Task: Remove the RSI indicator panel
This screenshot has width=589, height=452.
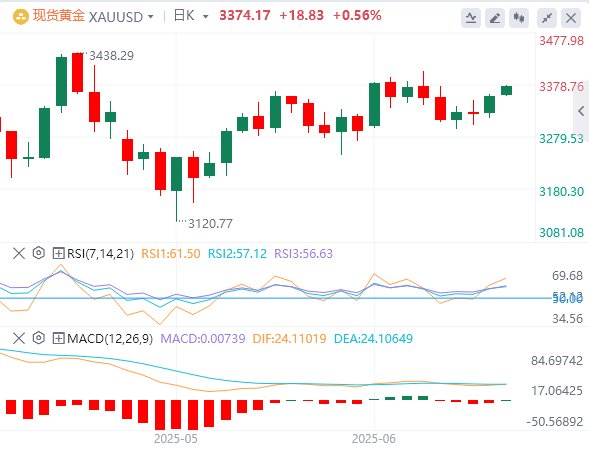Action: tap(19, 253)
